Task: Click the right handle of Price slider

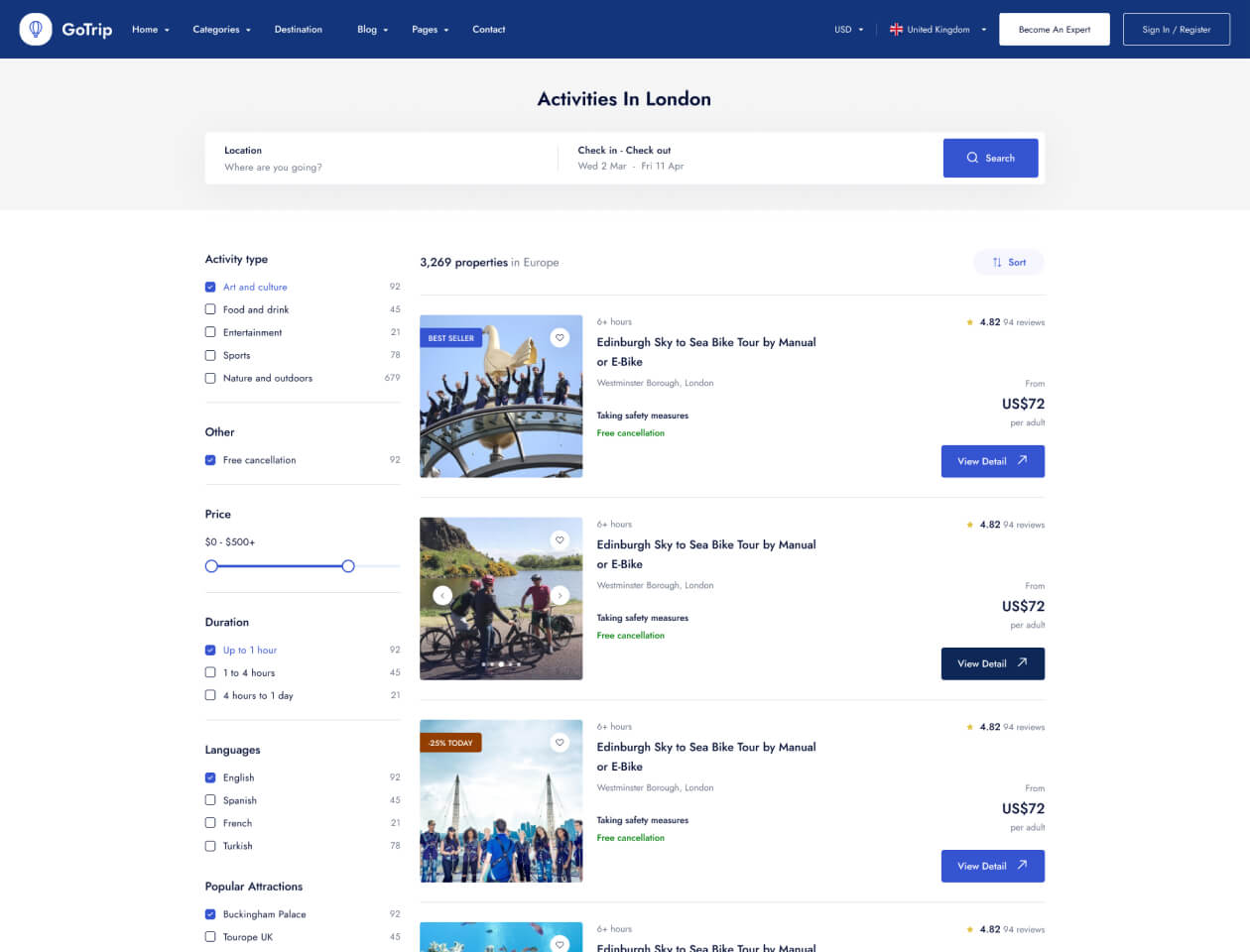Action: tap(348, 566)
